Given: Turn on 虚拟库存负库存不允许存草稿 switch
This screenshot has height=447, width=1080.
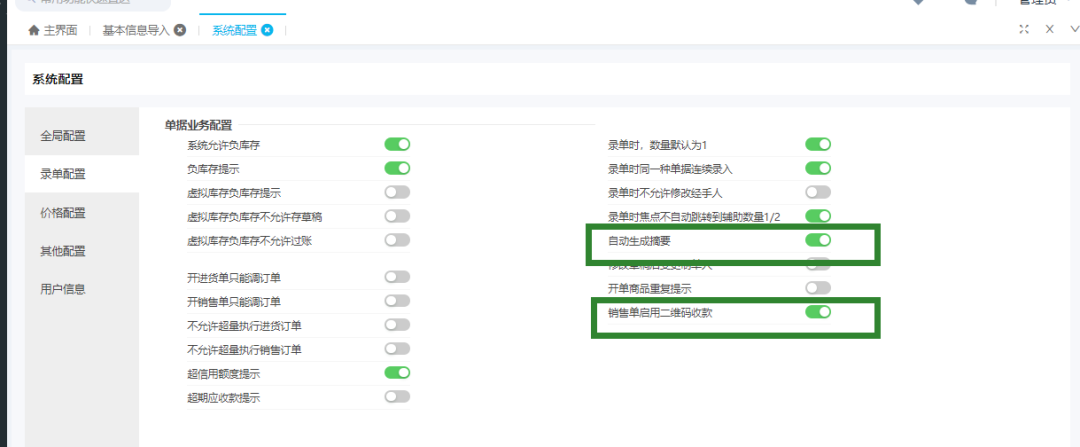Looking at the screenshot, I should click(x=397, y=216).
